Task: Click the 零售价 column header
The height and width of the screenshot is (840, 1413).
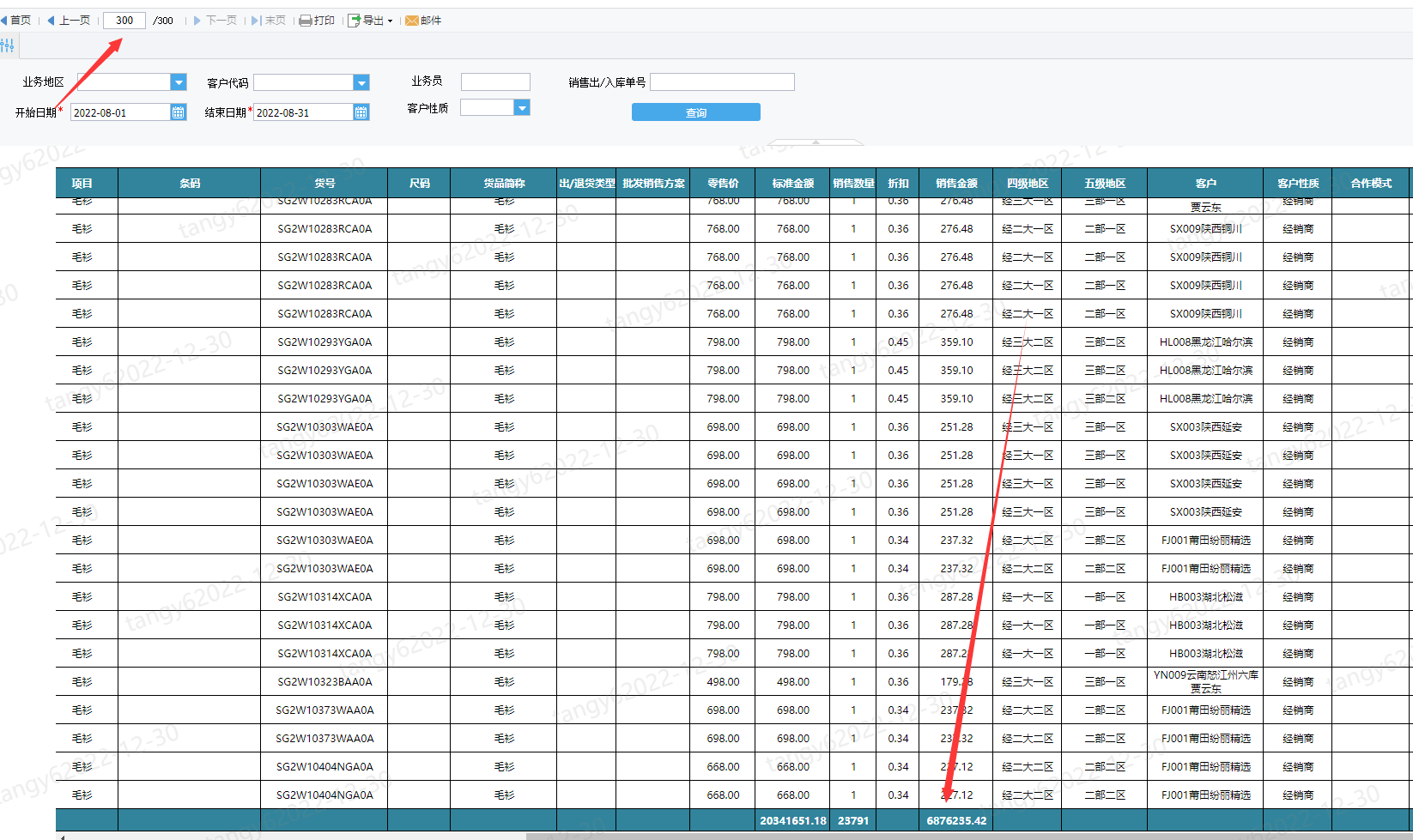Action: pyautogui.click(x=723, y=183)
